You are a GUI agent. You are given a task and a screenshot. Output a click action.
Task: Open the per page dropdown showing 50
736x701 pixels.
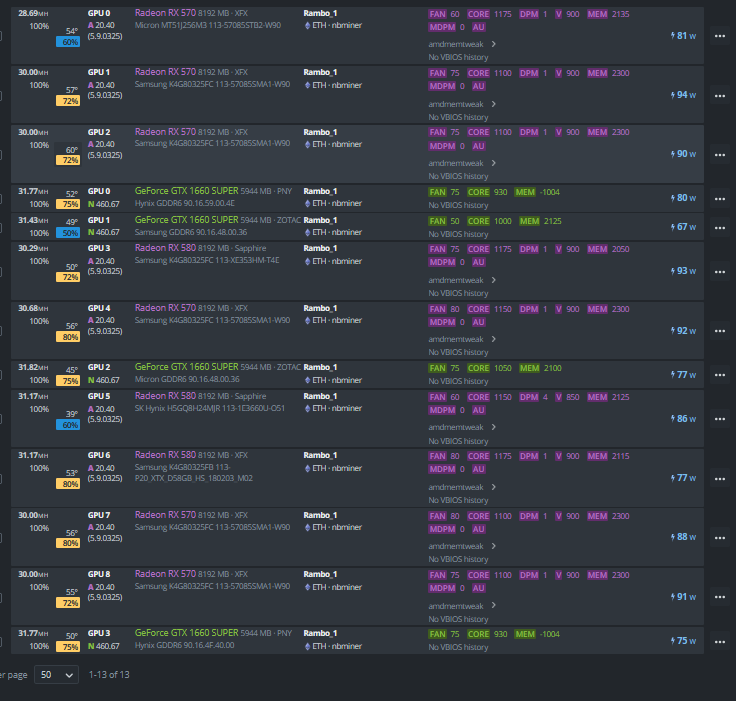[56, 675]
